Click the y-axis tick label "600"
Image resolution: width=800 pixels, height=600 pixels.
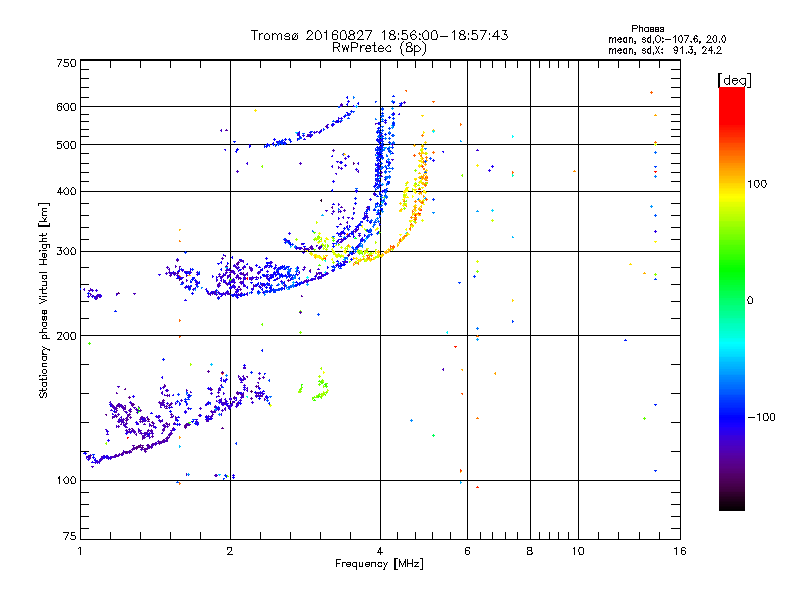click(x=66, y=107)
